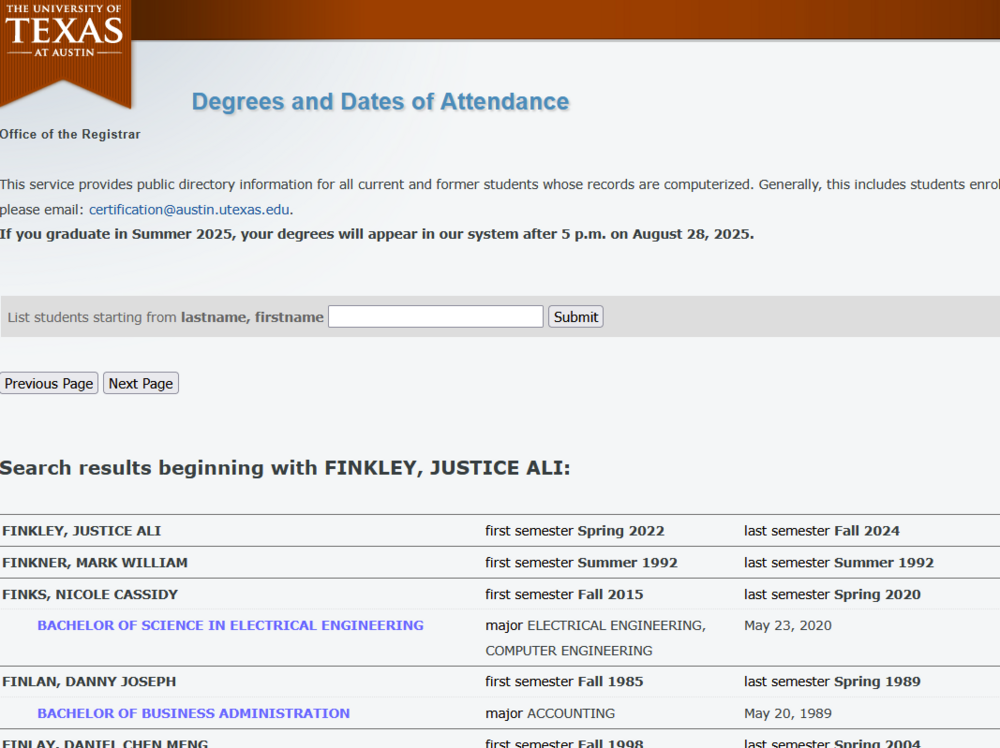Go to the Next Page
The height and width of the screenshot is (748, 1000).
140,383
